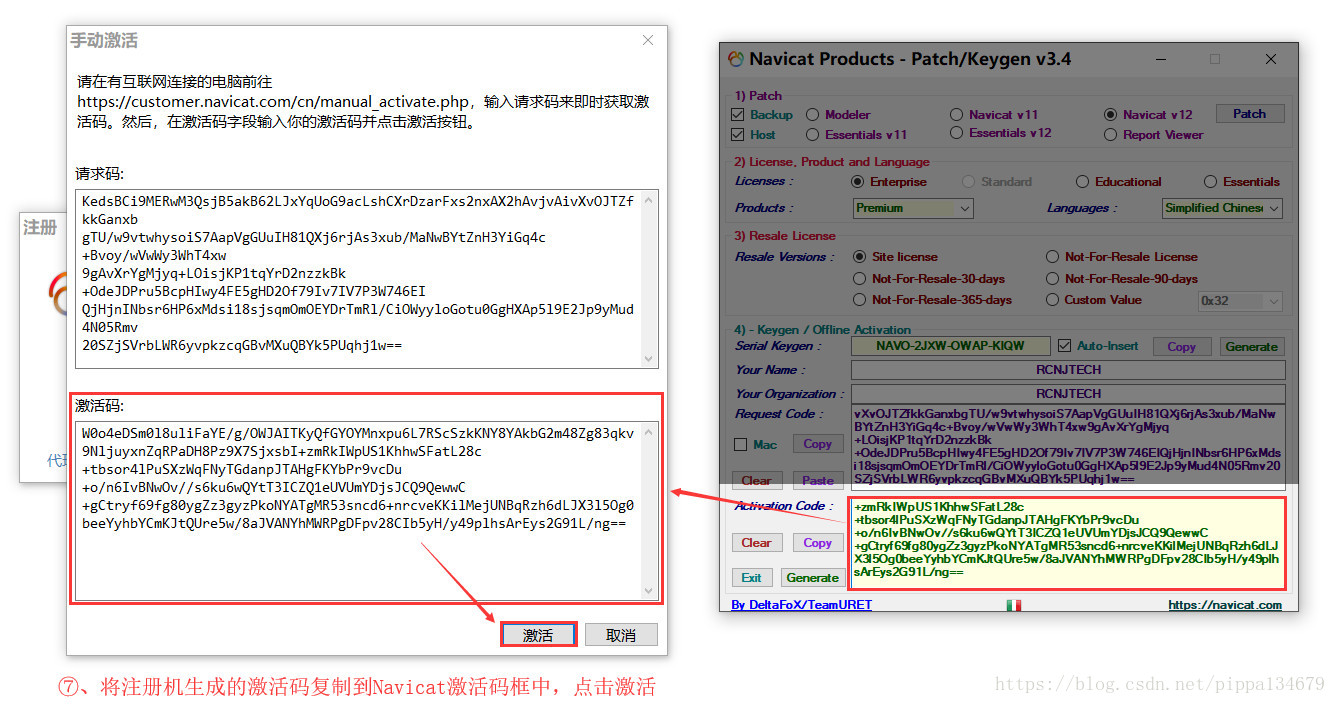The height and width of the screenshot is (704, 1336).
Task: Click the 请求码 text box in dialog
Action: click(367, 278)
